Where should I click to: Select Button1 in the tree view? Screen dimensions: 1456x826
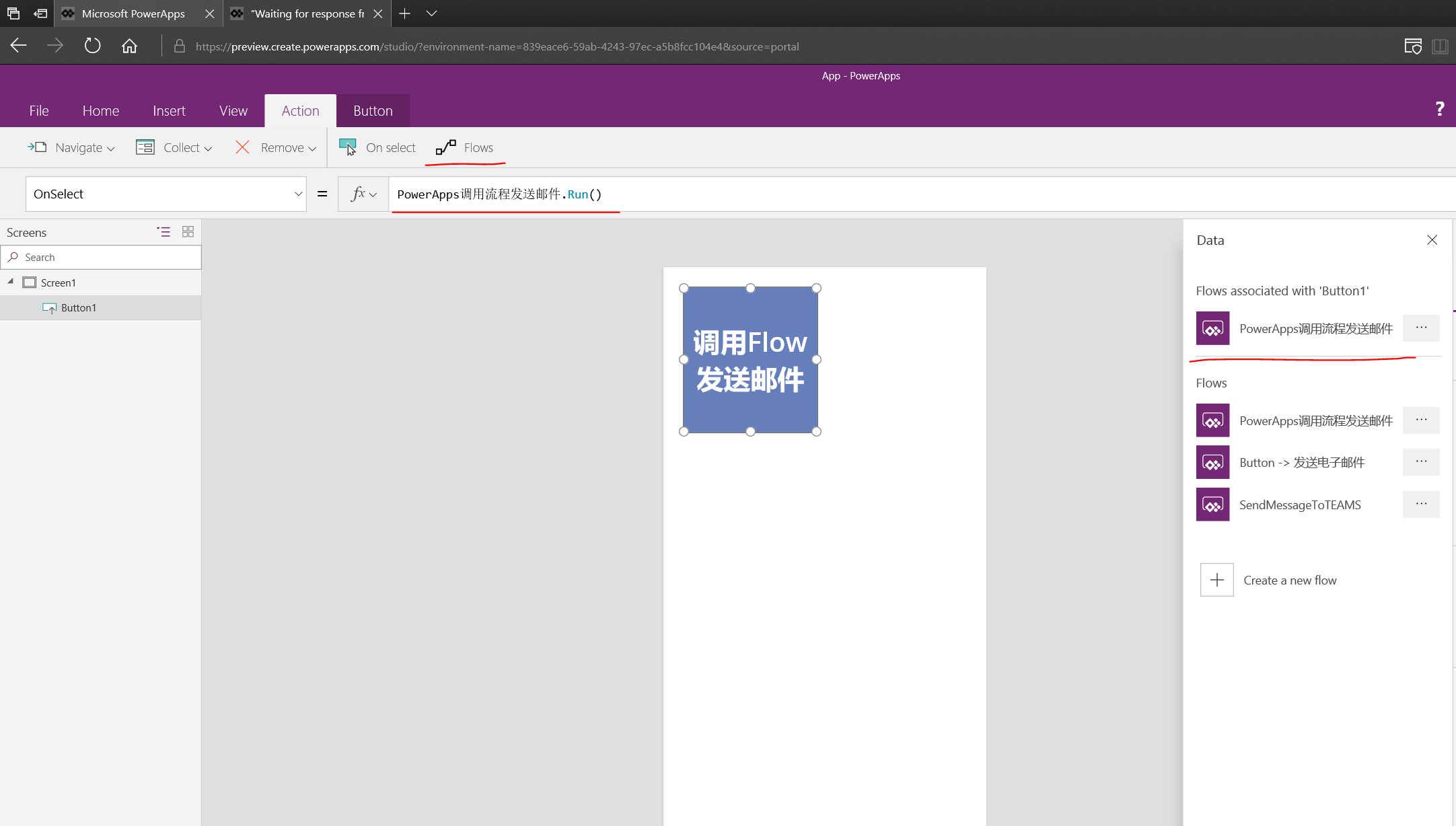pos(78,307)
